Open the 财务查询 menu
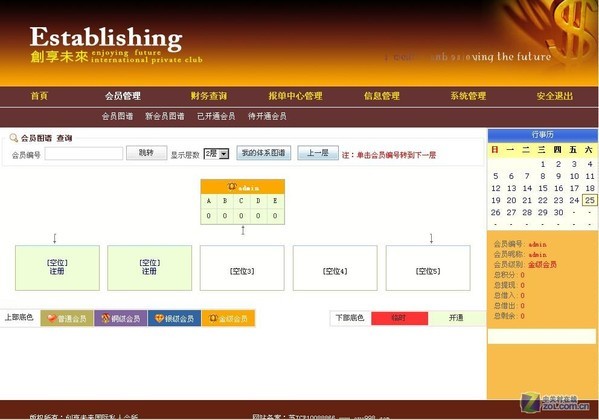Viewport: 599px width, 420px height. 209,96
